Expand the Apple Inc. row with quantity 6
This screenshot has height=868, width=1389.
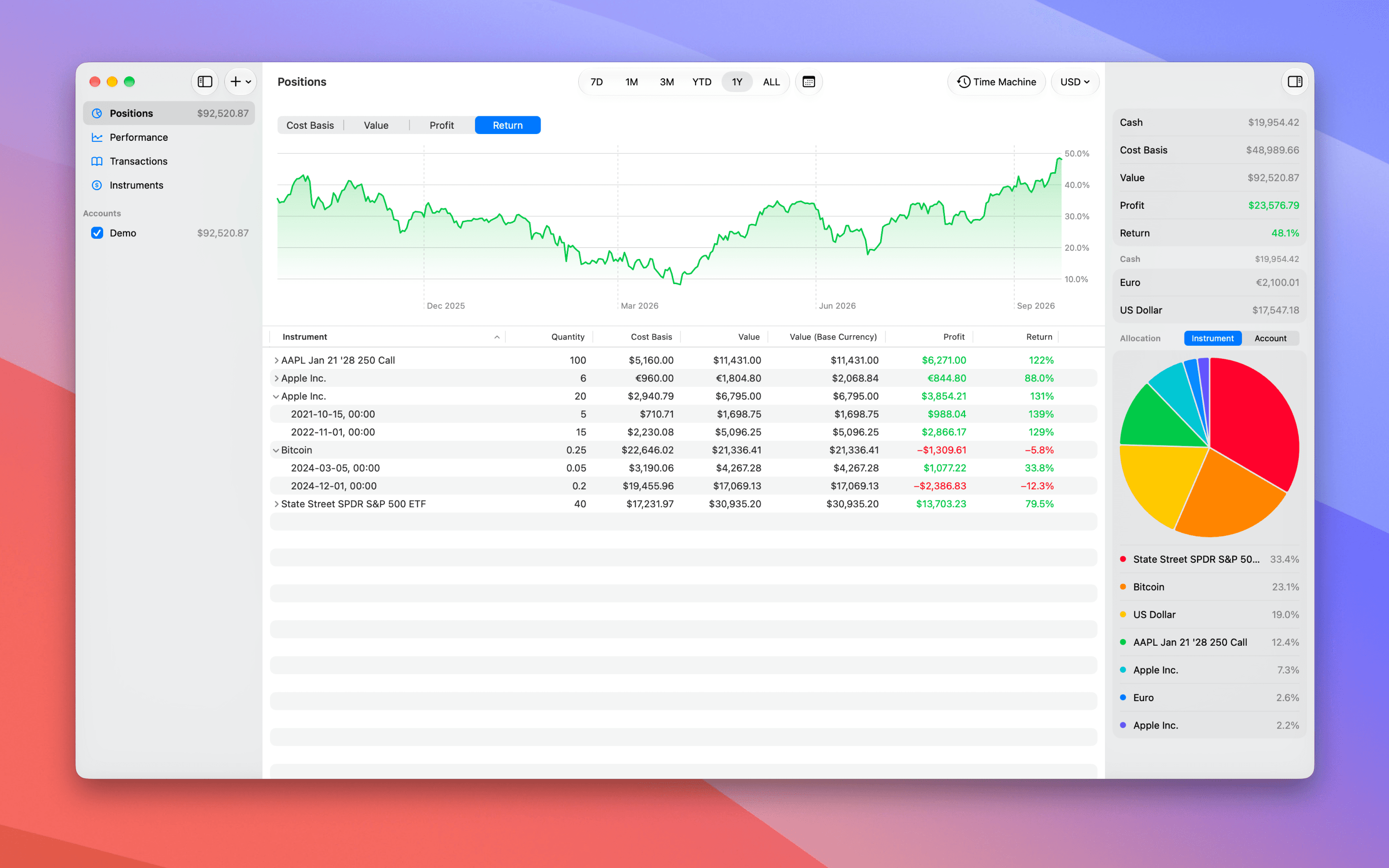coord(276,379)
